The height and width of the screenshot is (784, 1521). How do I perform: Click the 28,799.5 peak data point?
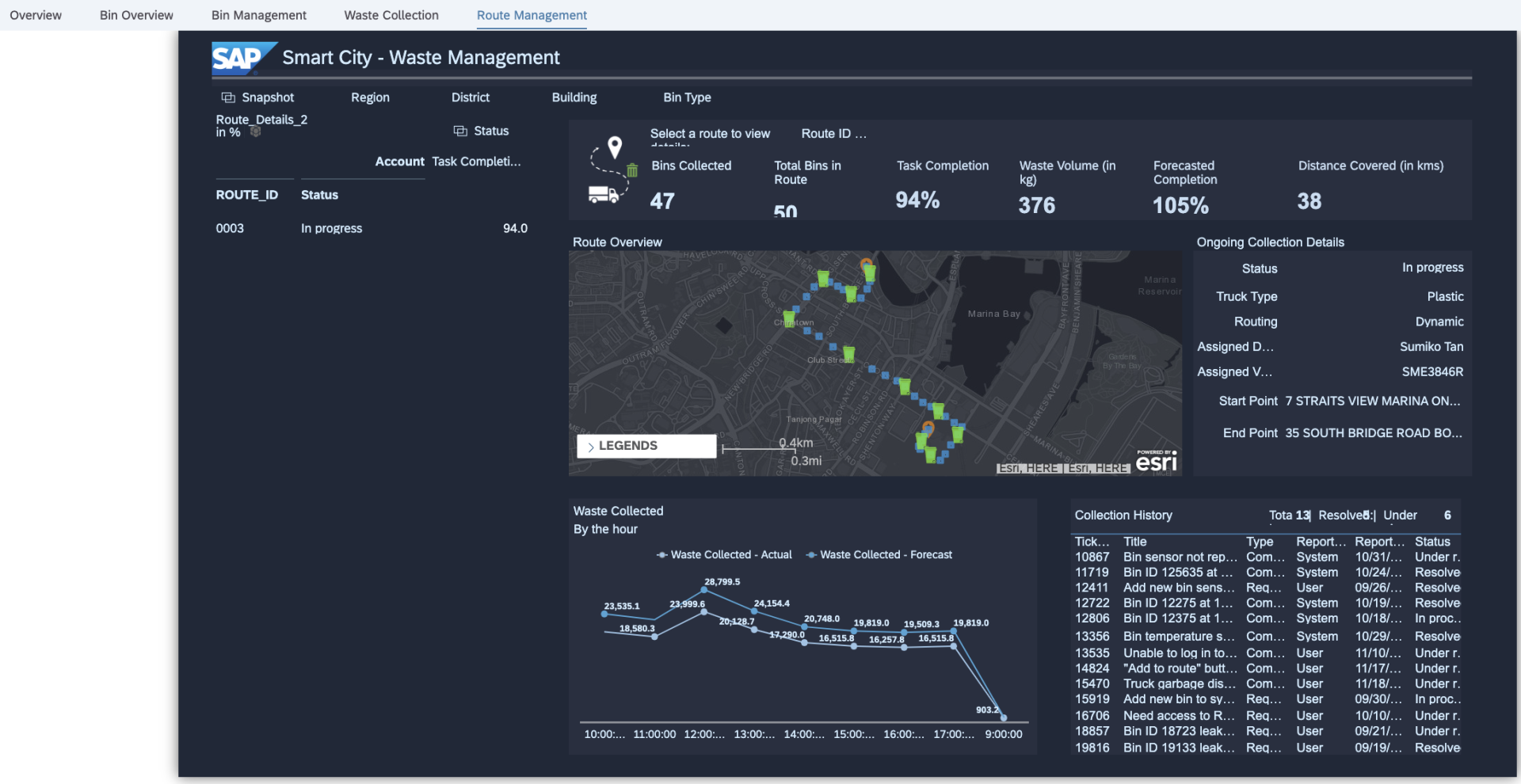click(704, 590)
